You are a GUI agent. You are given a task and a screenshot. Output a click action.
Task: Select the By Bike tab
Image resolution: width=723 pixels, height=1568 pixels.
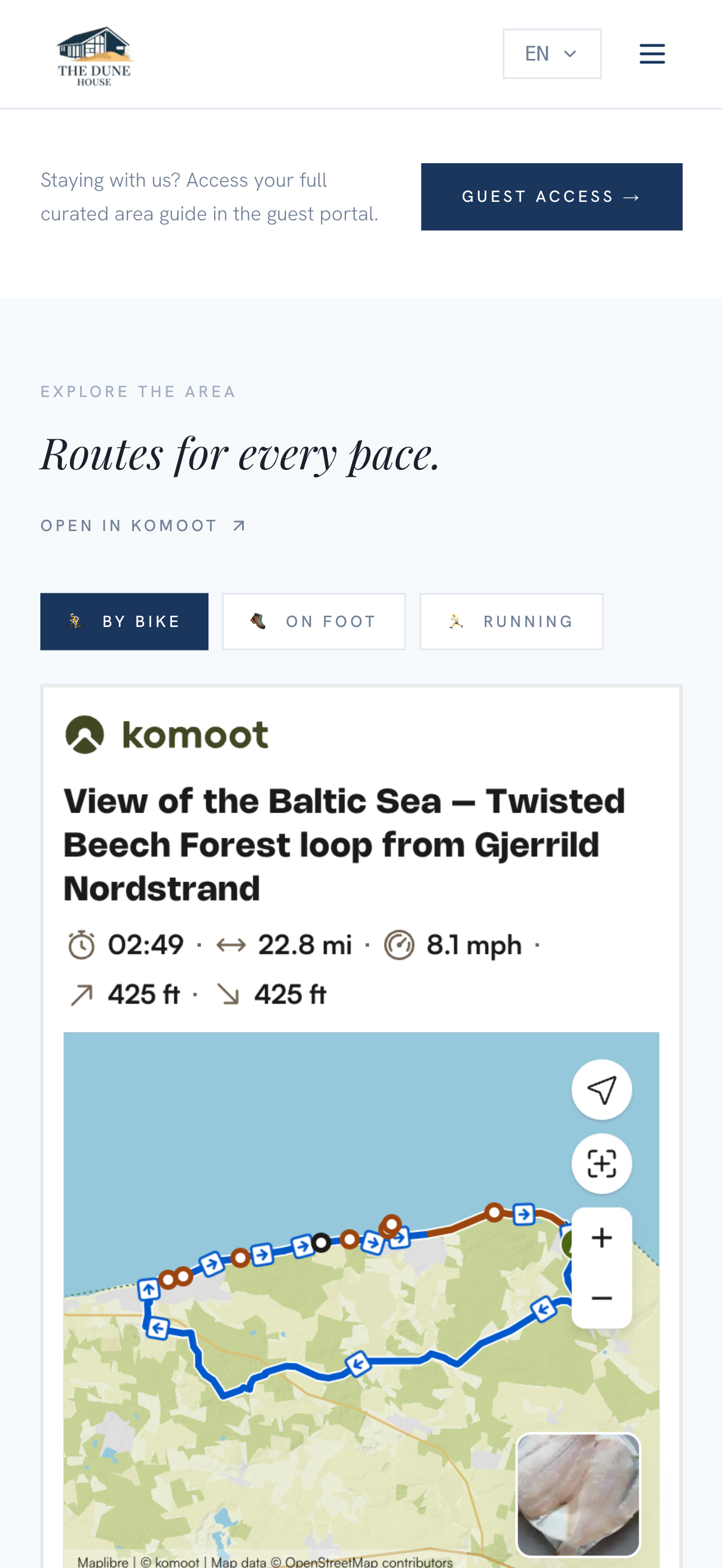pyautogui.click(x=124, y=621)
